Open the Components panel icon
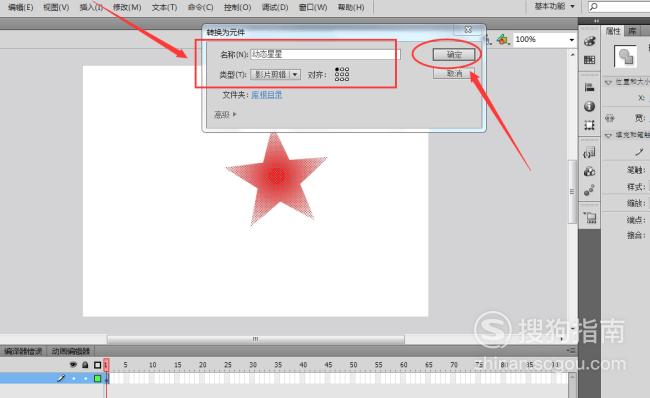Screen dimensions: 650x398 (x=589, y=171)
